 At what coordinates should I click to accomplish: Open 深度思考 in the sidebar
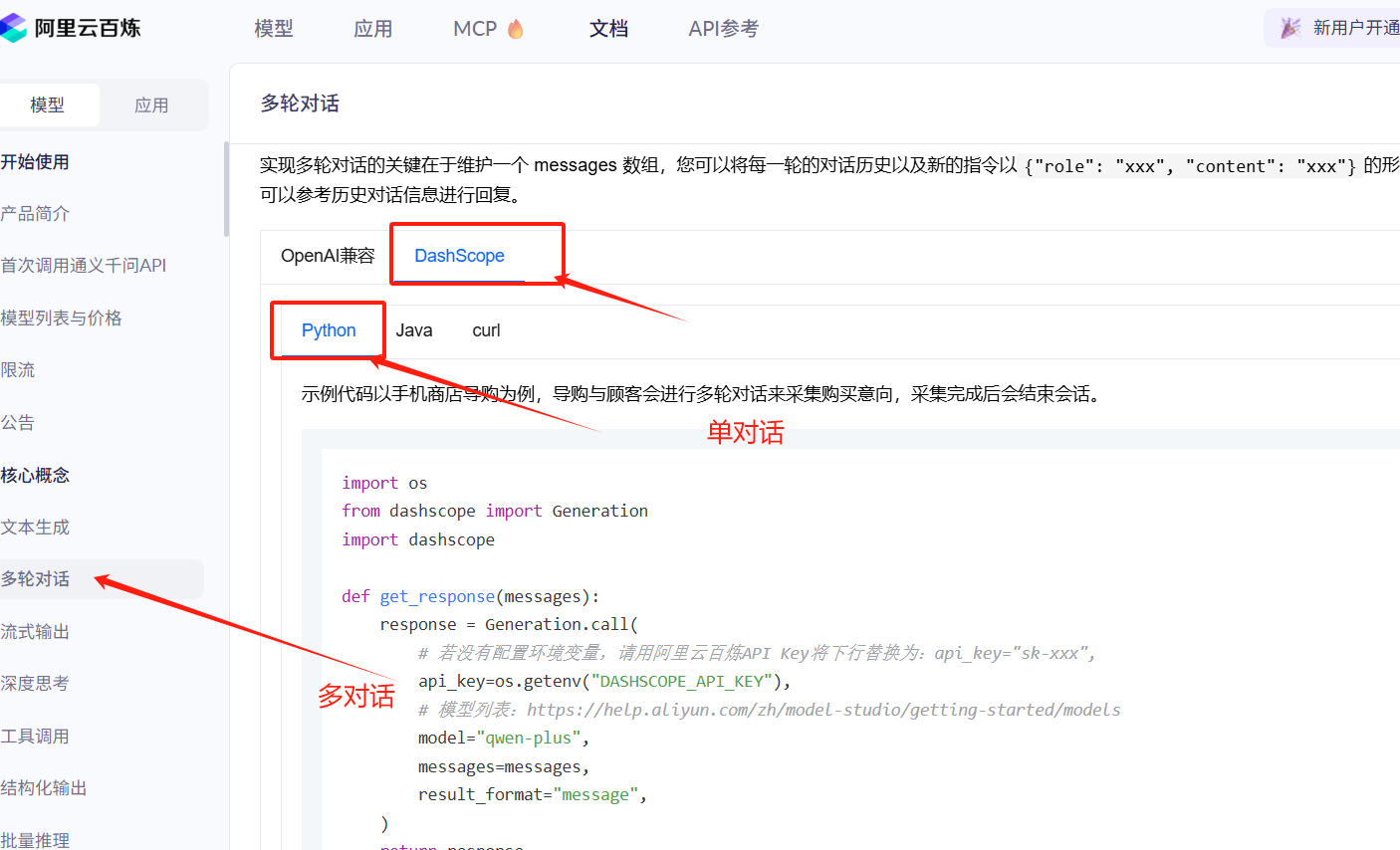coord(35,684)
